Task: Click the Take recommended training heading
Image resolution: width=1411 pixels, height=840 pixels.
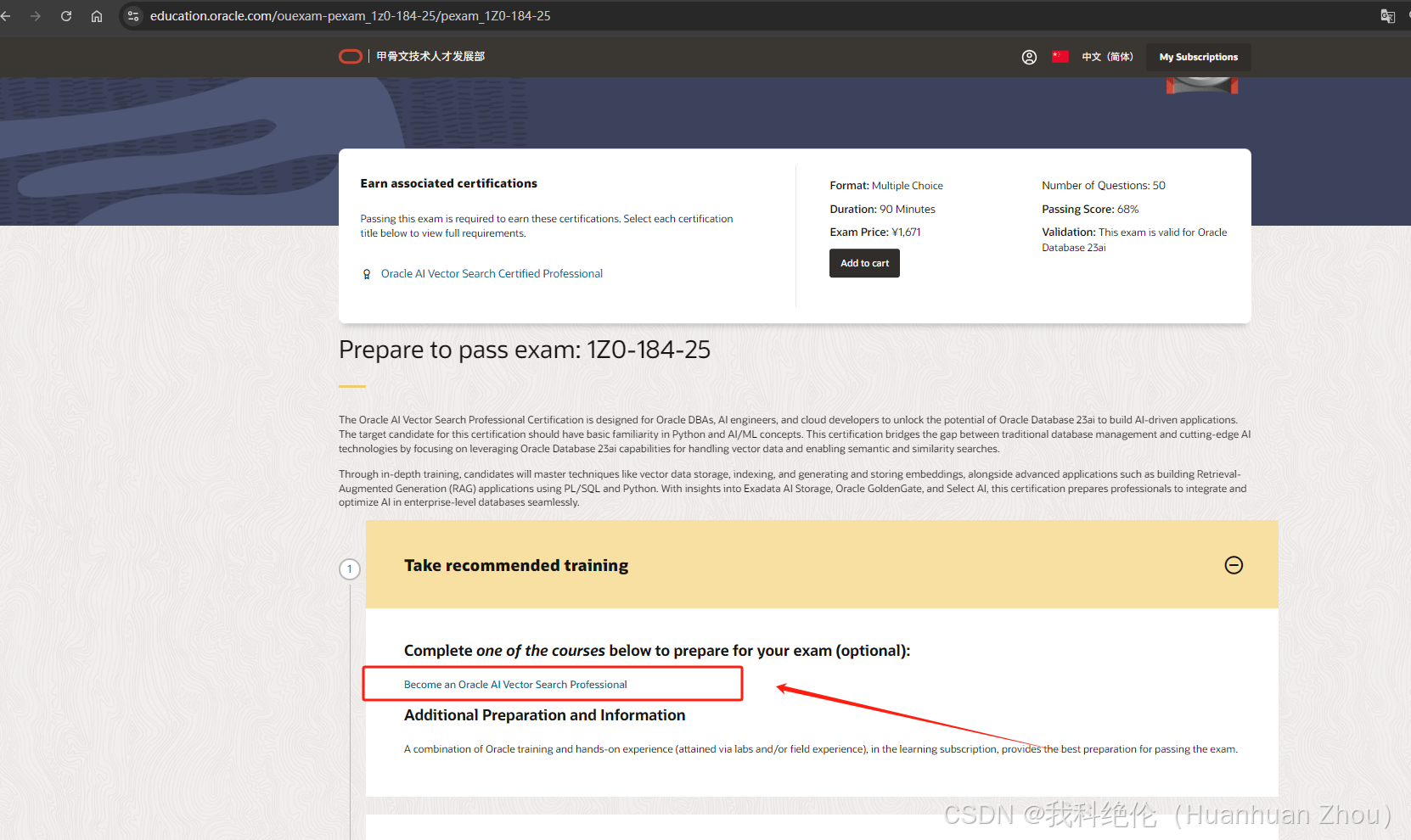Action: tap(516, 565)
